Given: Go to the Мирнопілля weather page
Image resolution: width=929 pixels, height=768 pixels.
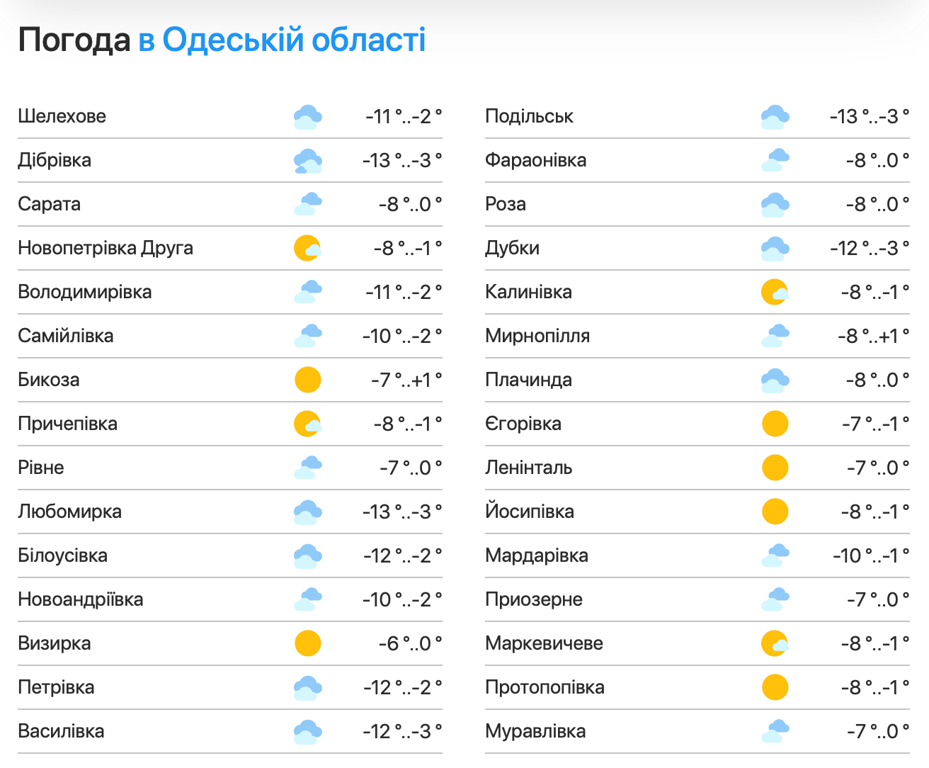Looking at the screenshot, I should pos(537,336).
